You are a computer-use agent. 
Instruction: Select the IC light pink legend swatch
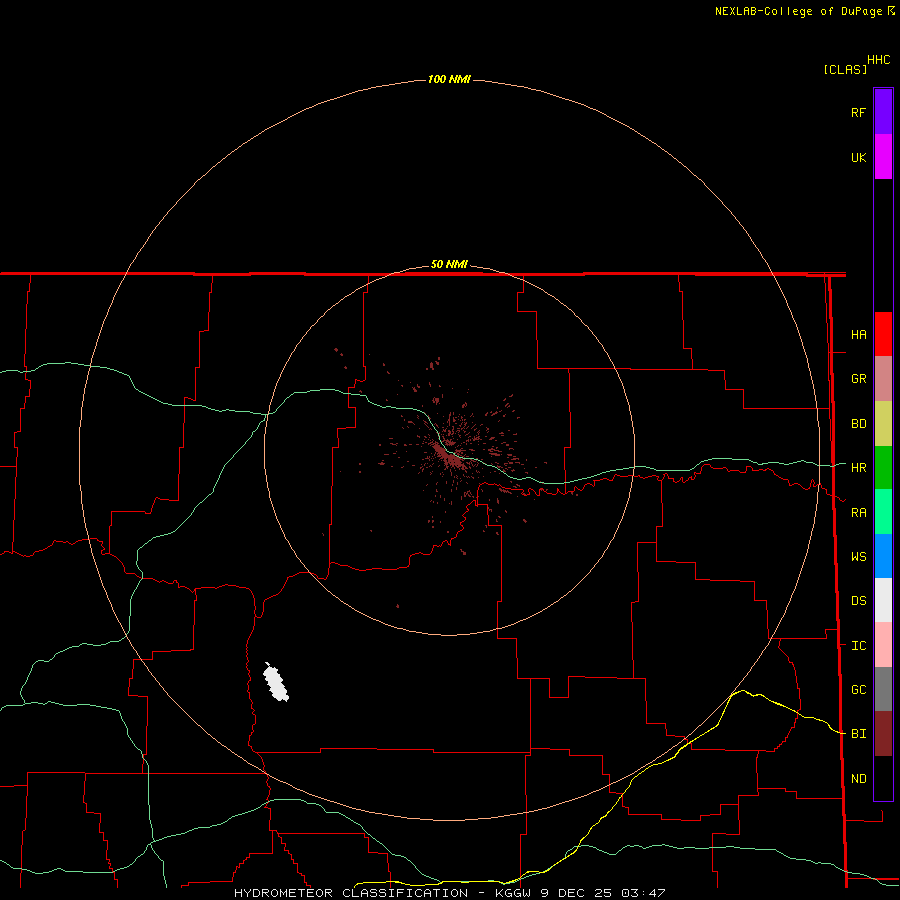883,645
